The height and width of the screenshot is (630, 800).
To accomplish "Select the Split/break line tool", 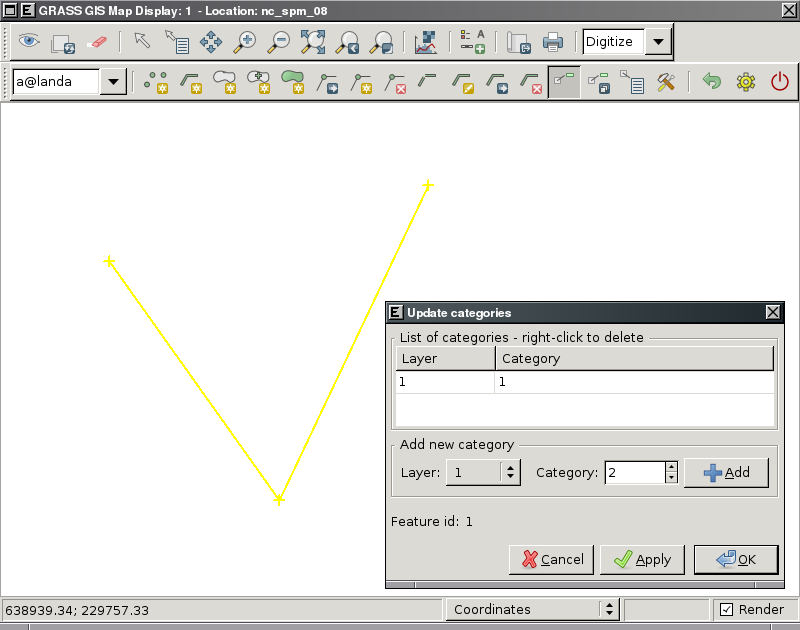I will pos(427,81).
